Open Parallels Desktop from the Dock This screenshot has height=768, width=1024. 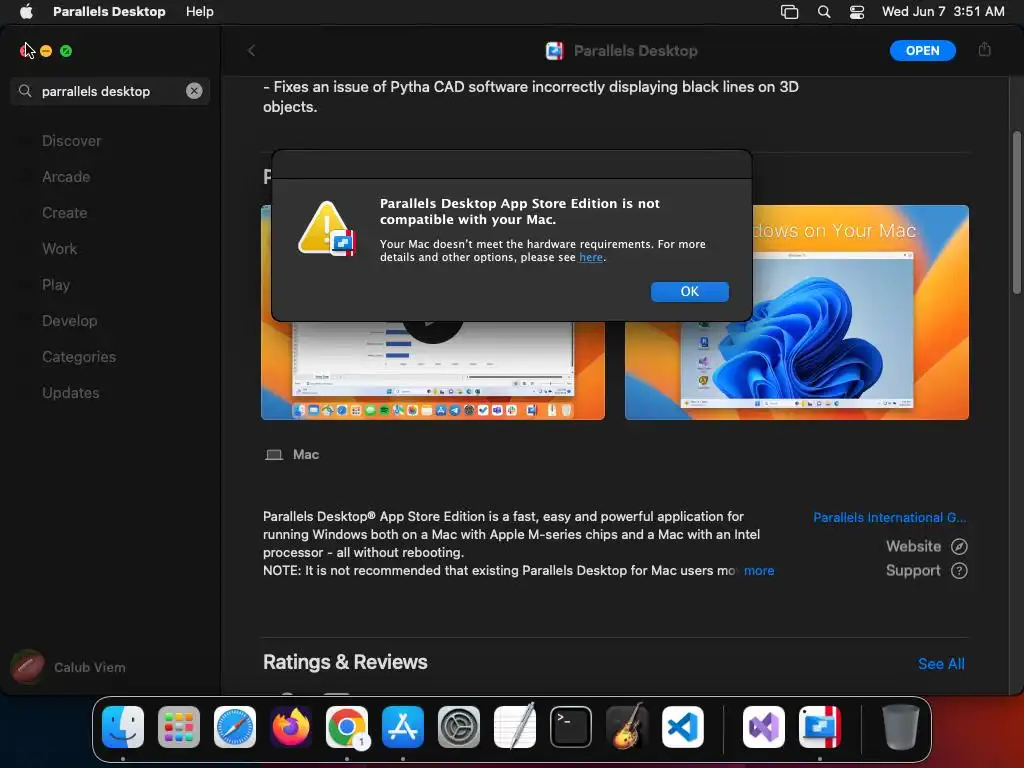(820, 727)
